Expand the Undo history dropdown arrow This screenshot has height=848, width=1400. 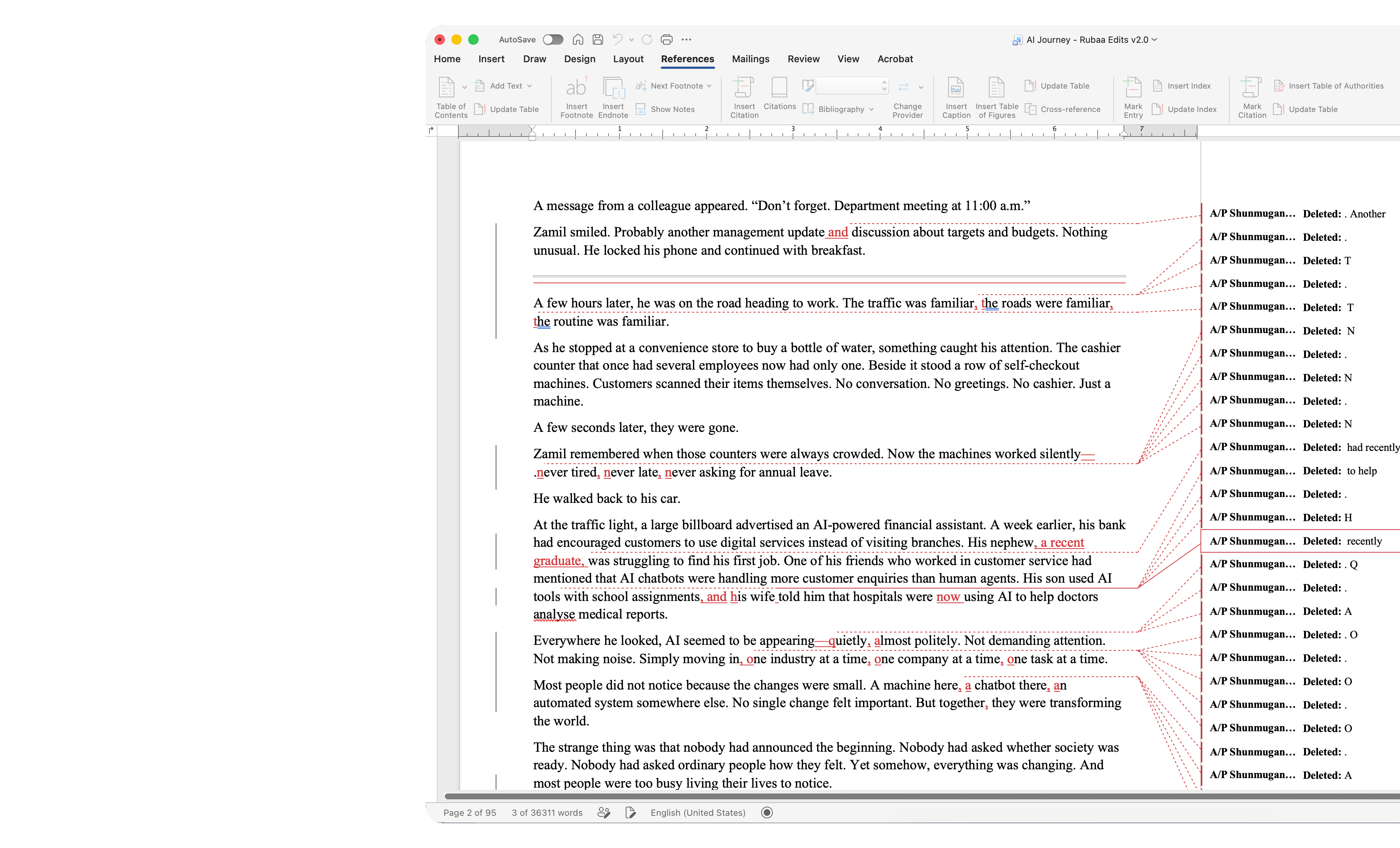tap(631, 40)
